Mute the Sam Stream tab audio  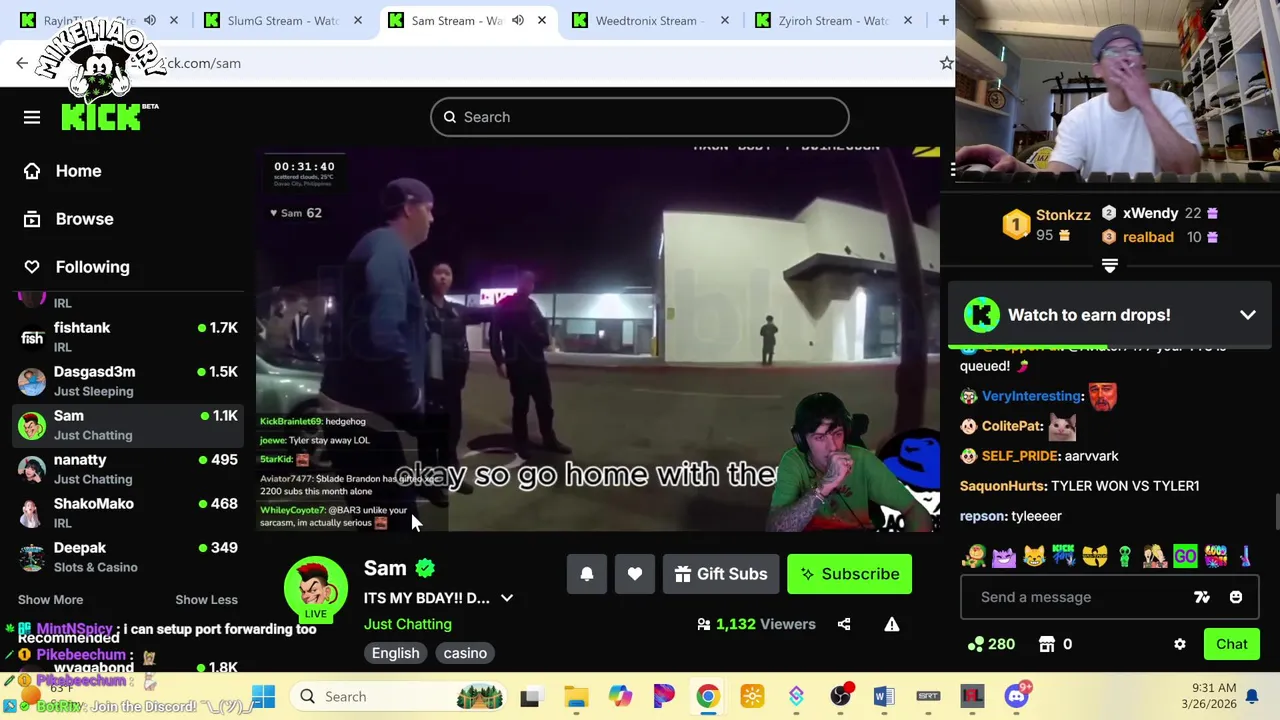tap(518, 20)
